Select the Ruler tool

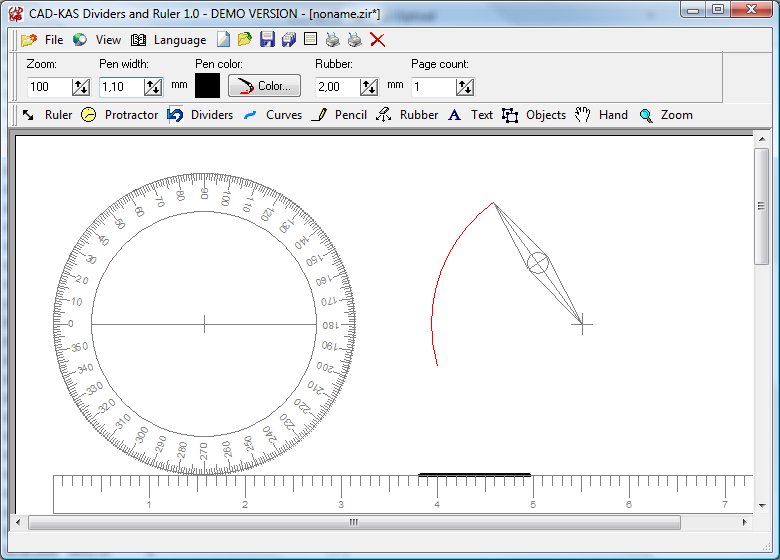[x=47, y=115]
